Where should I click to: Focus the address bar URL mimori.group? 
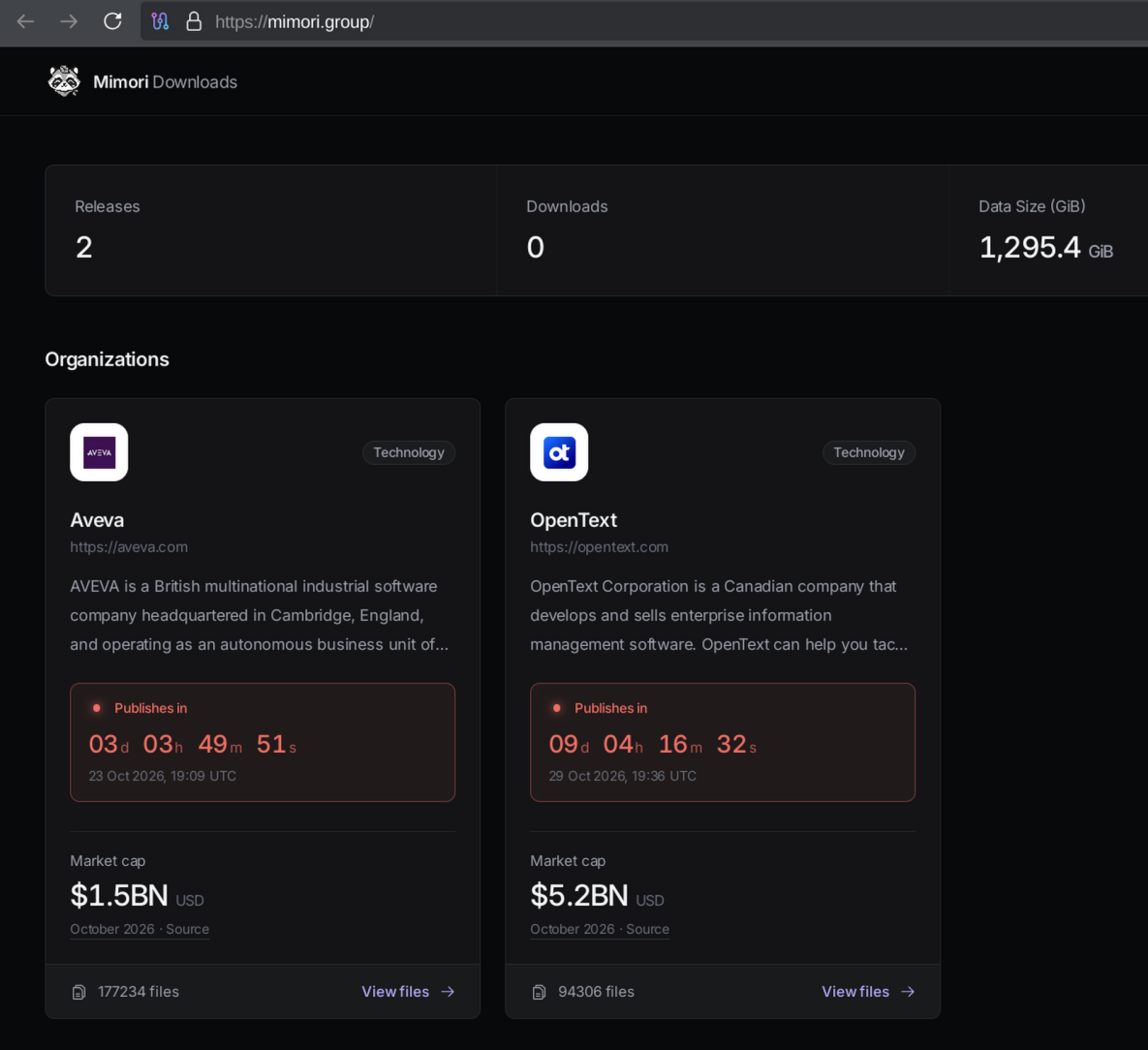coord(295,22)
